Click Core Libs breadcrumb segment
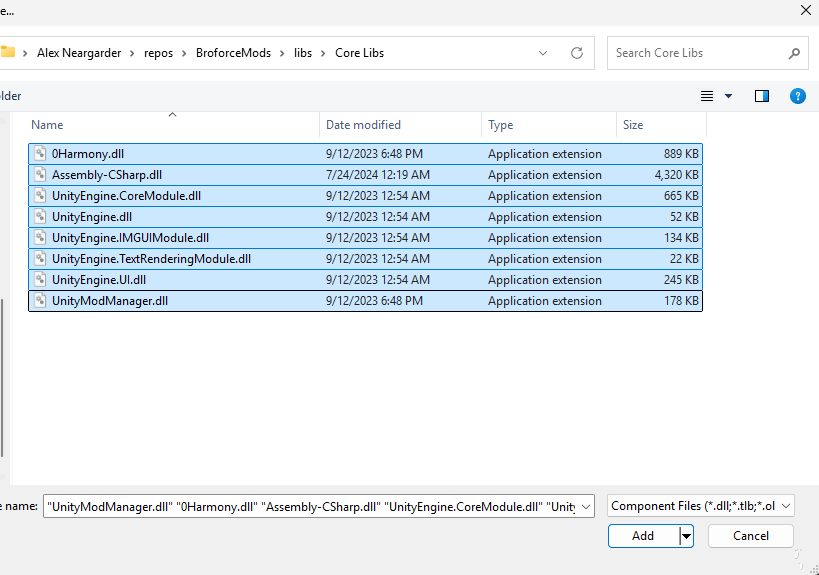Image resolution: width=819 pixels, height=575 pixels. [359, 53]
